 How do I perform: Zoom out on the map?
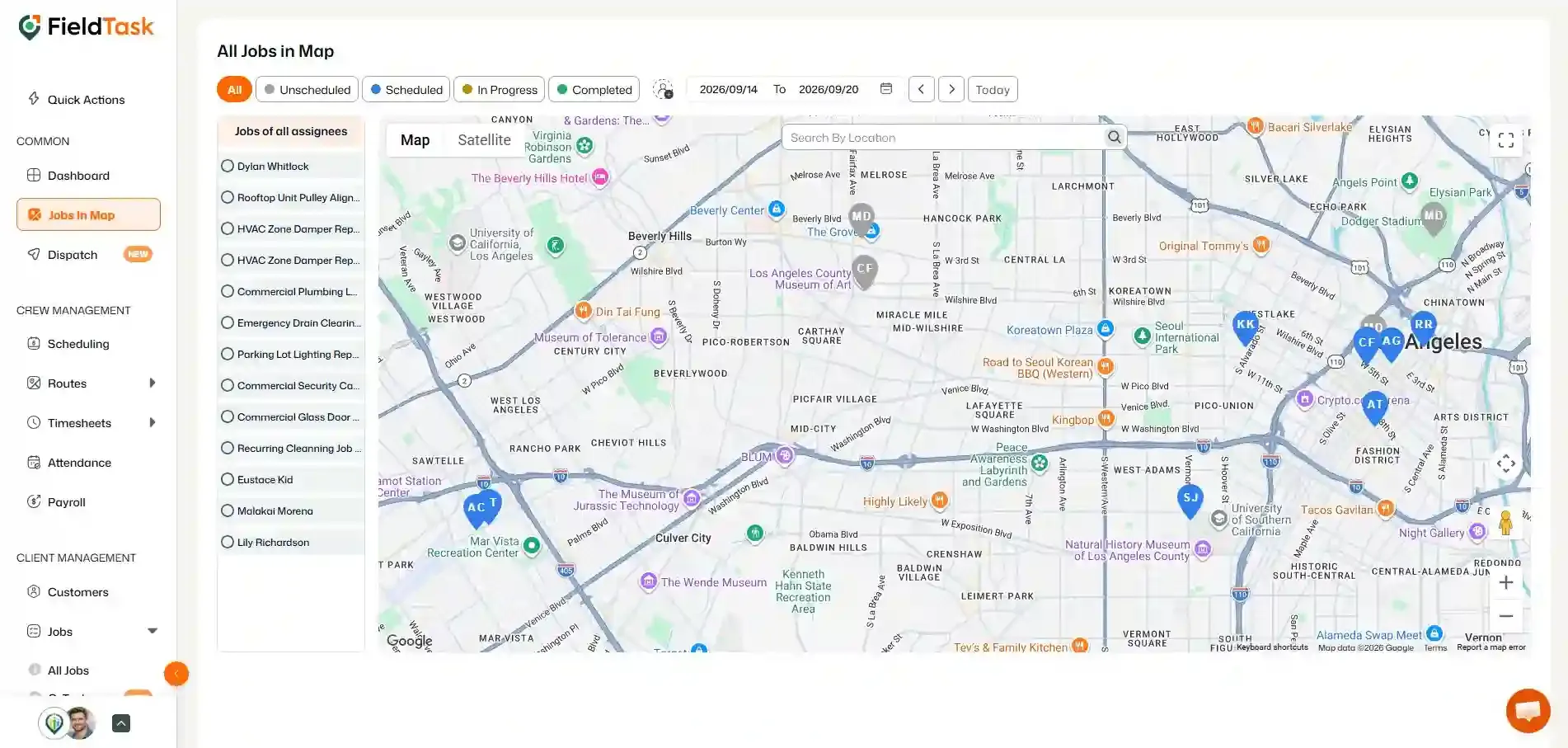tap(1505, 616)
